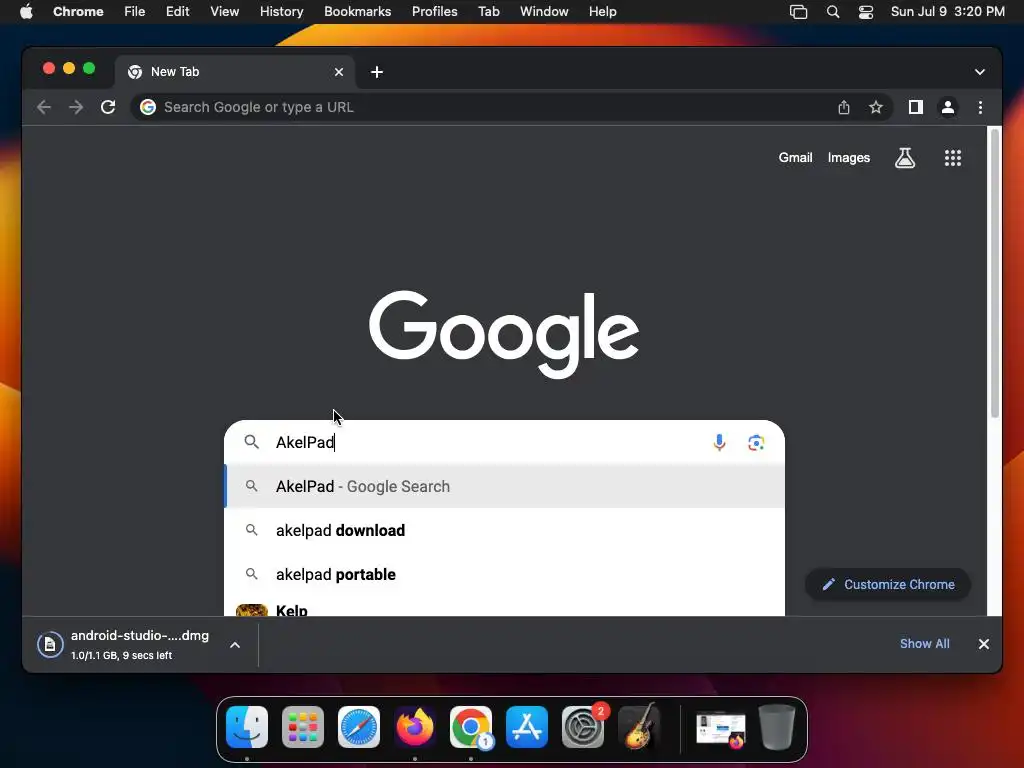Click the screen mirroring menu bar icon
1024x768 pixels.
point(798,12)
